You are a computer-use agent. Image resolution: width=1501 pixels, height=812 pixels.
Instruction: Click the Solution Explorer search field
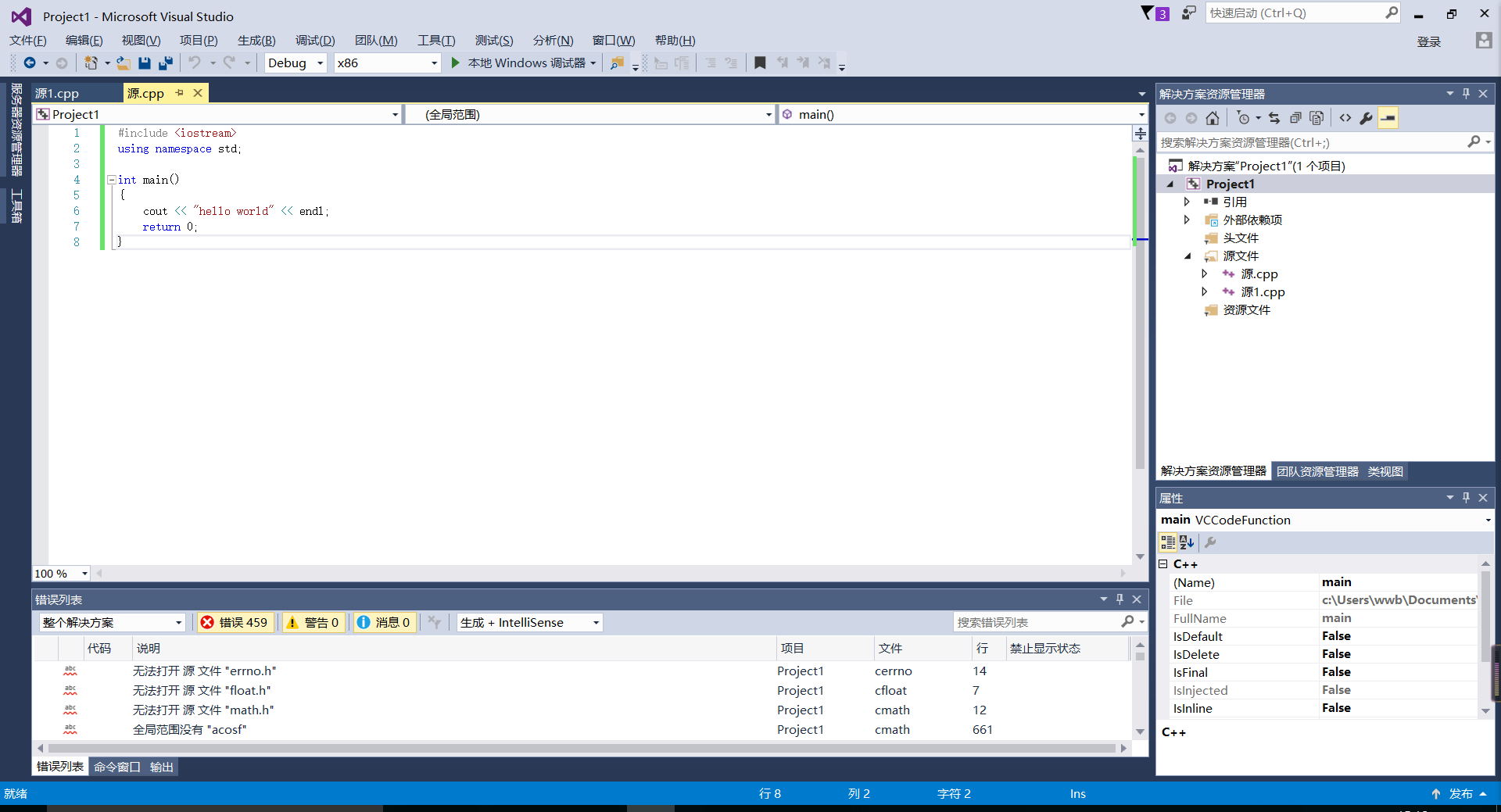(x=1325, y=142)
